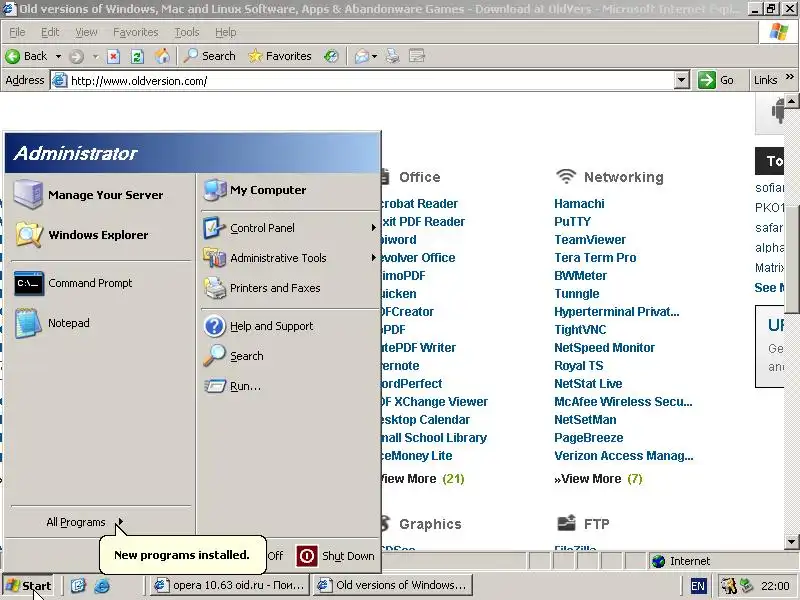Image resolution: width=800 pixels, height=600 pixels.
Task: Open the PuTTY link
Action: click(572, 221)
